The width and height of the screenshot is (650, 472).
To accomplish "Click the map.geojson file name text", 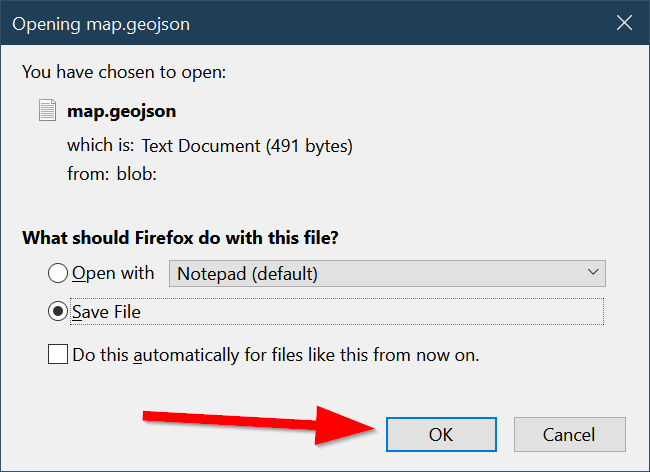I will click(x=120, y=111).
